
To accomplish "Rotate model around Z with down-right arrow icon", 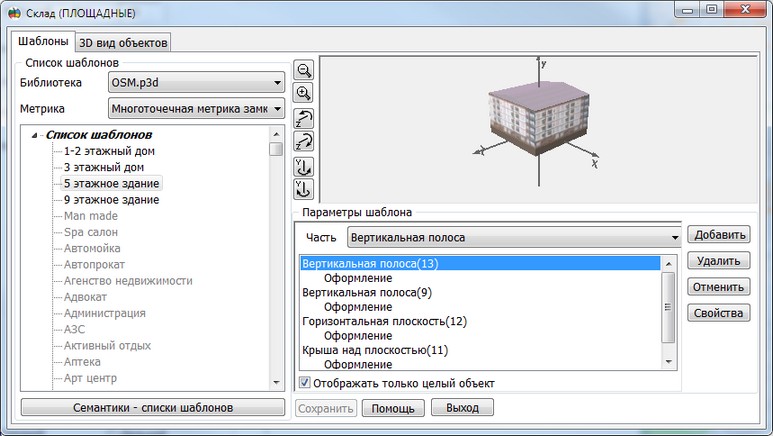I will [304, 141].
